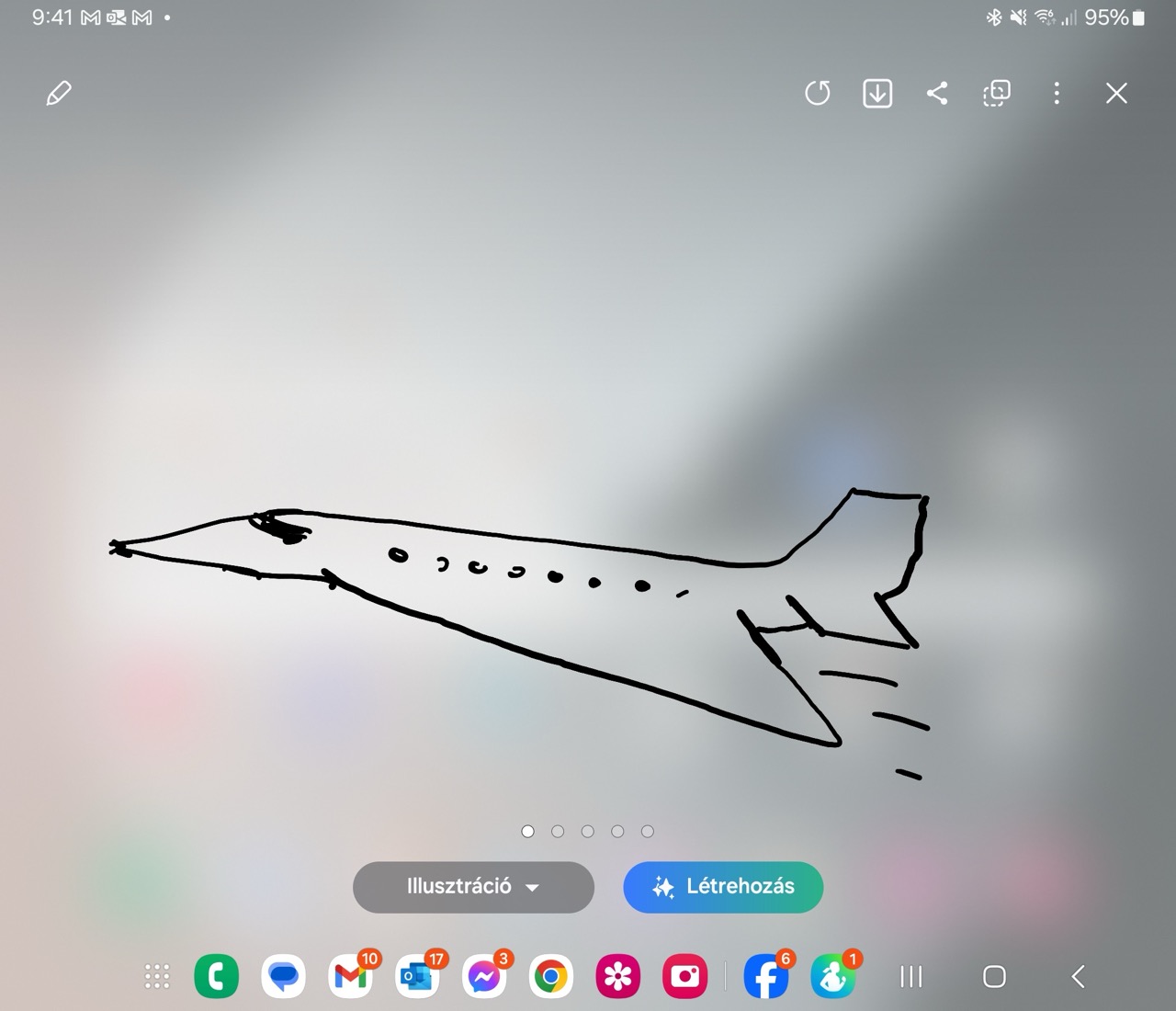Image resolution: width=1176 pixels, height=1011 pixels.
Task: Open the more options menu
Action: [x=1057, y=93]
